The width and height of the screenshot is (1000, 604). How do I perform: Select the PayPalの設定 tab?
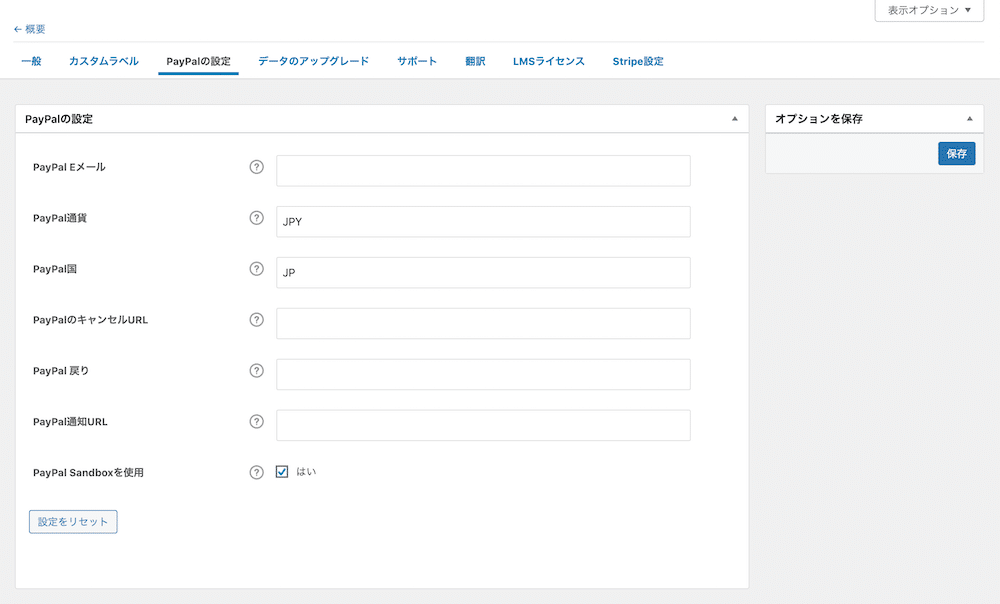point(198,61)
